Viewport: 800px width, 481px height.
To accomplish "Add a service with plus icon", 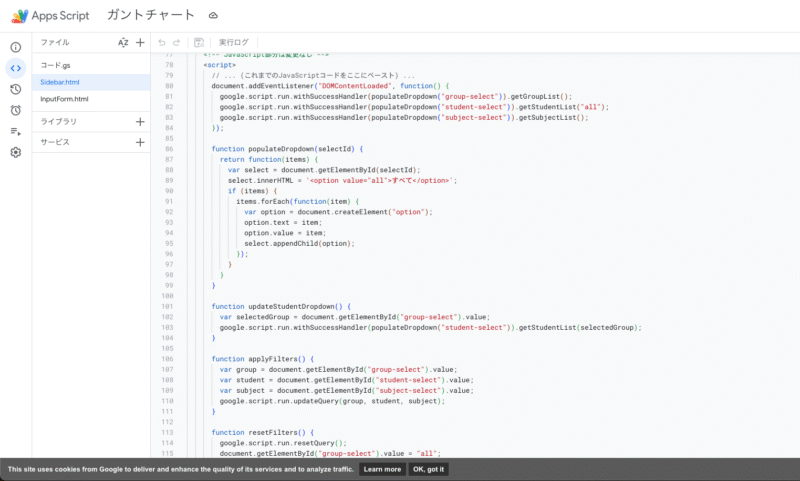I will point(140,142).
